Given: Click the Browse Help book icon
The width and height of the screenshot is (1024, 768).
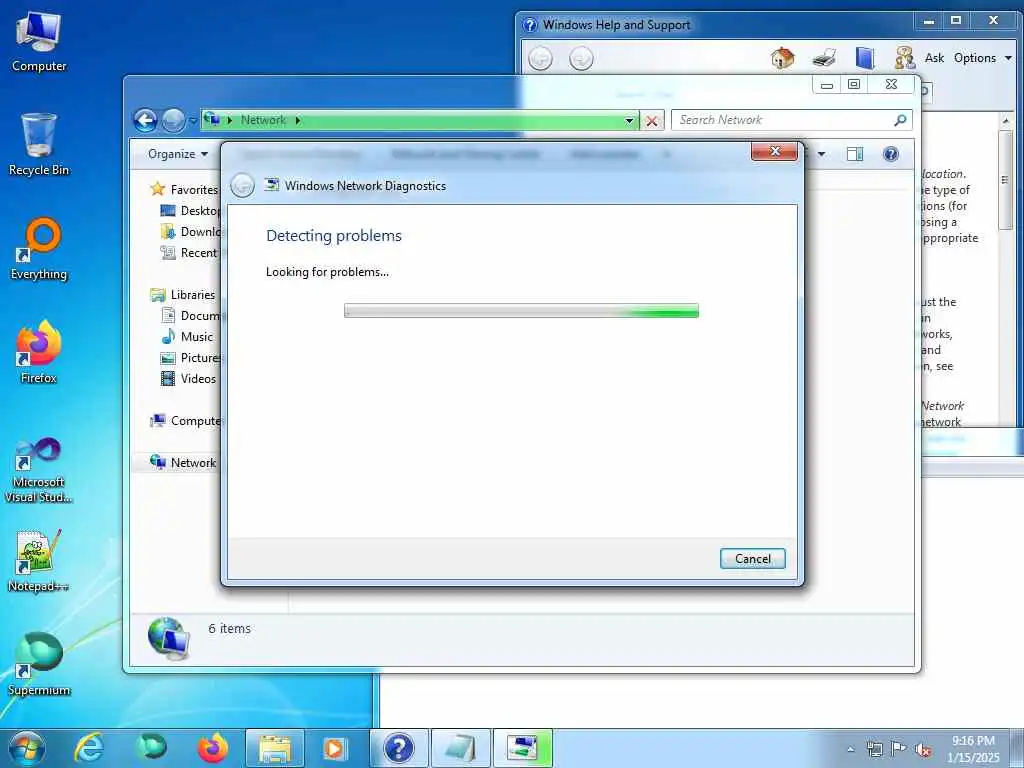Looking at the screenshot, I should (x=865, y=58).
